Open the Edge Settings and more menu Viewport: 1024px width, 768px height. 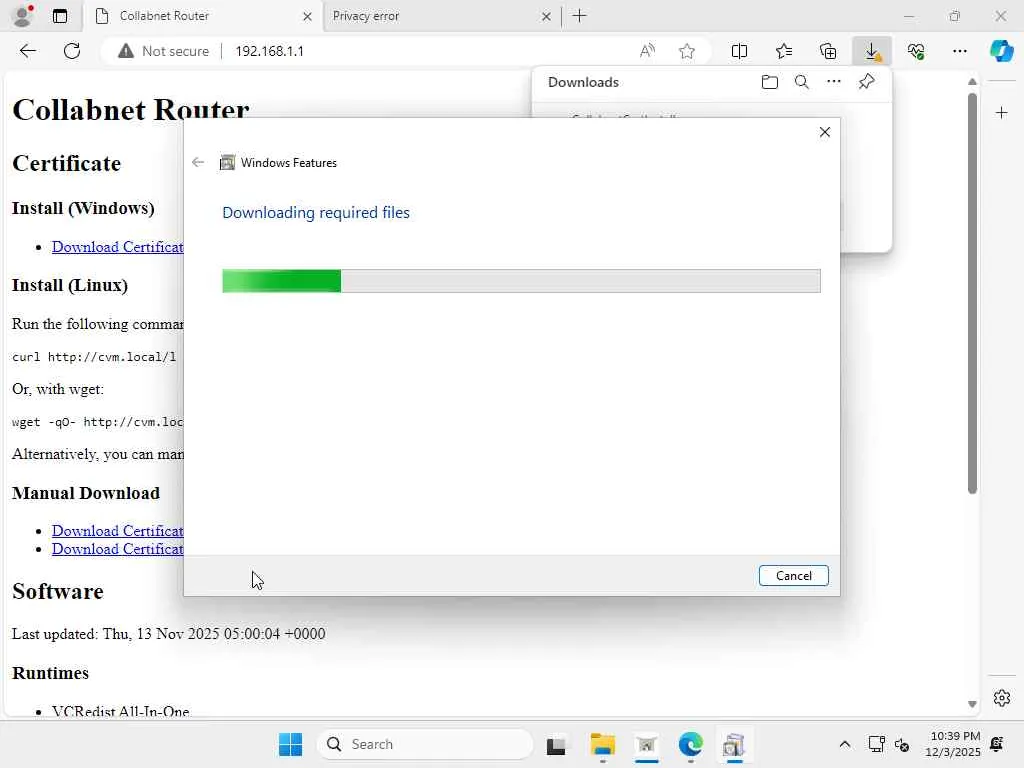(959, 51)
